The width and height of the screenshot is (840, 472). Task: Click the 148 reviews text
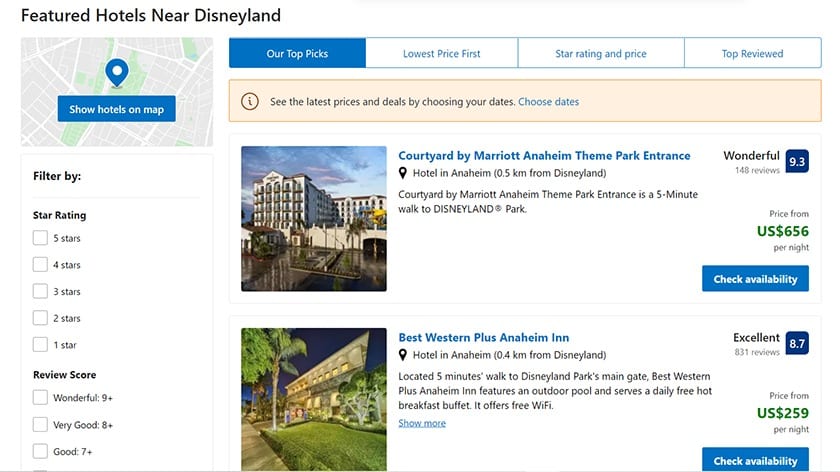757,170
